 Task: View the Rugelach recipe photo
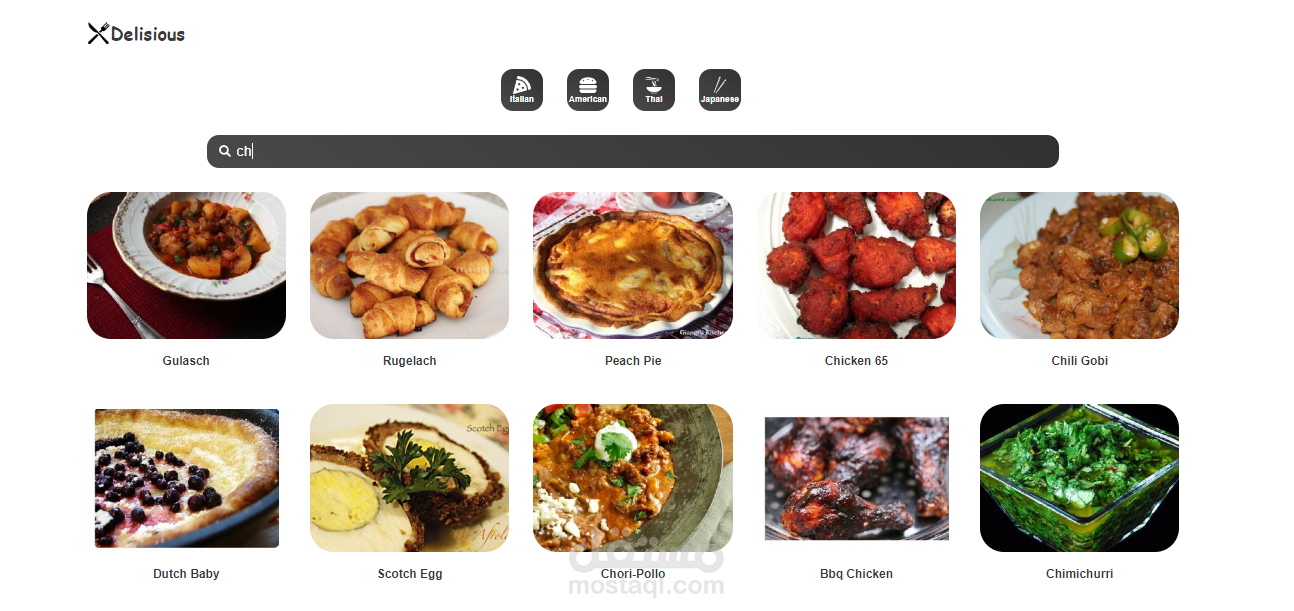pos(409,265)
